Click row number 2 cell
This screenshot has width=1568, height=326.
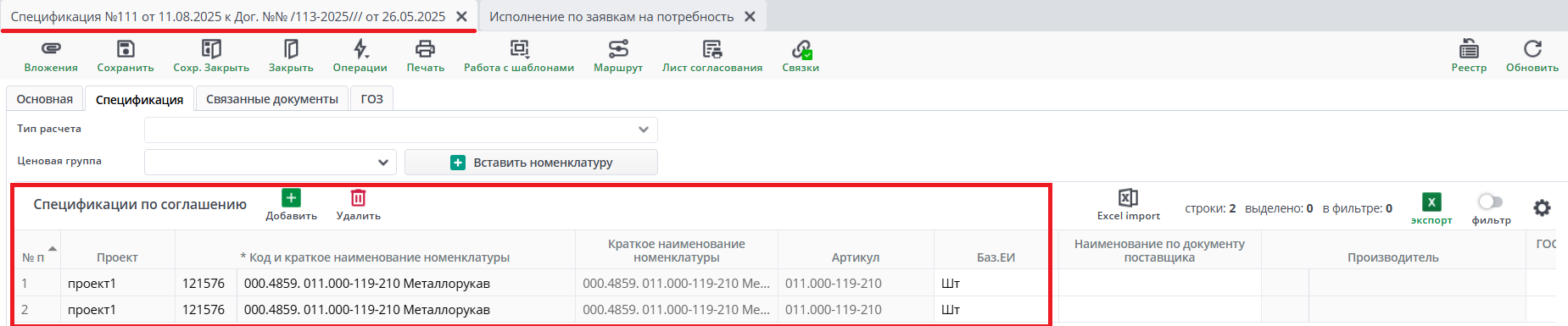(x=37, y=309)
